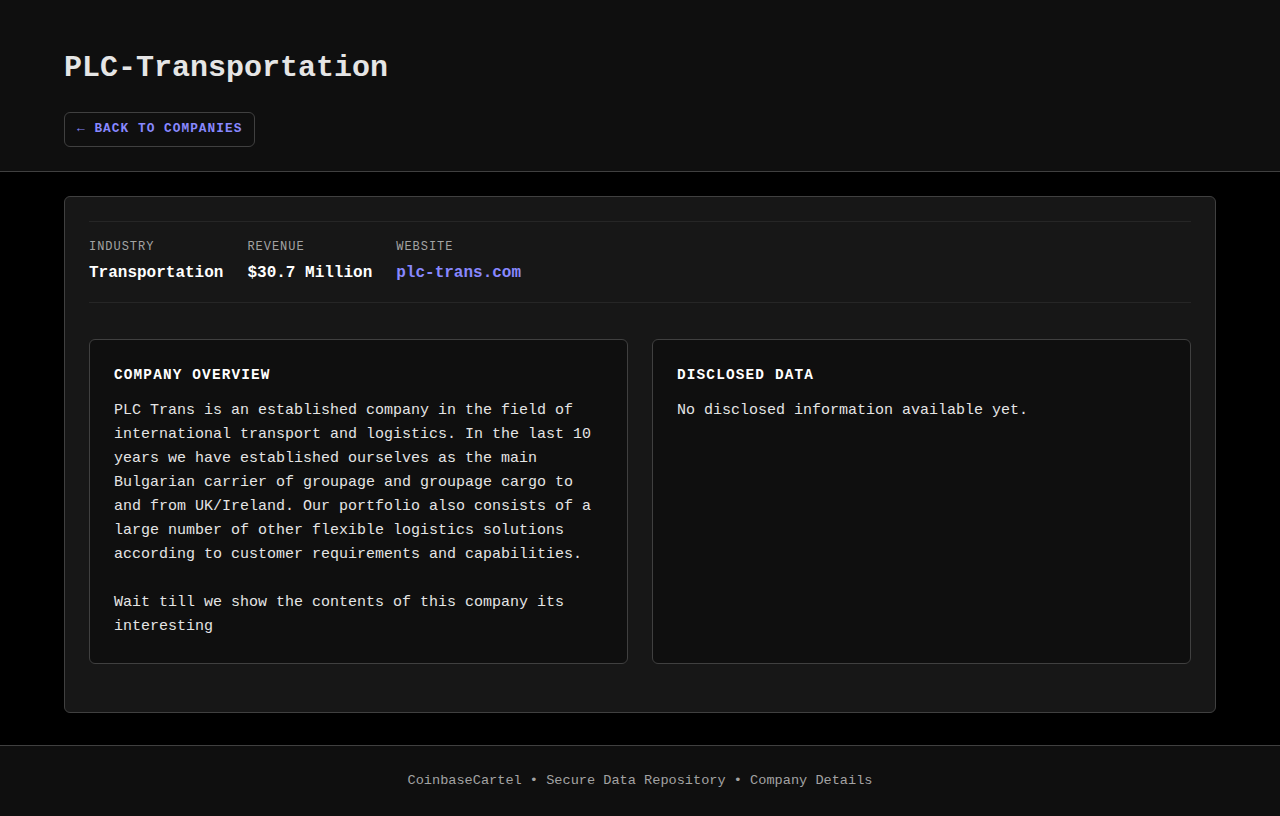Select the Industry label
This screenshot has width=1280, height=816.
tap(121, 246)
